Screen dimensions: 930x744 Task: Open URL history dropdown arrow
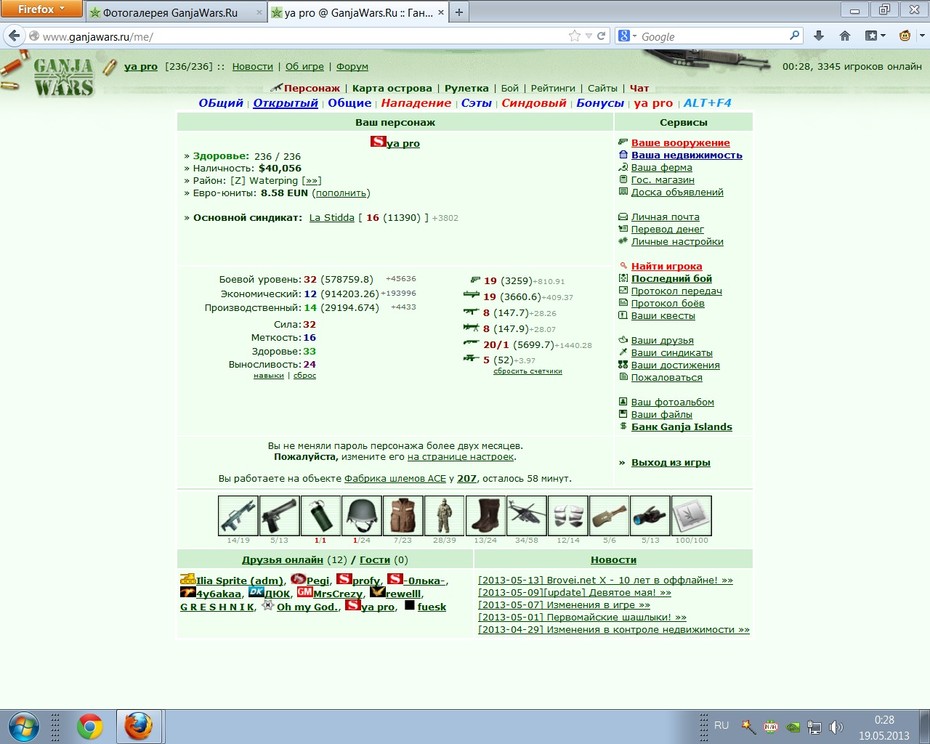pyautogui.click(x=588, y=36)
